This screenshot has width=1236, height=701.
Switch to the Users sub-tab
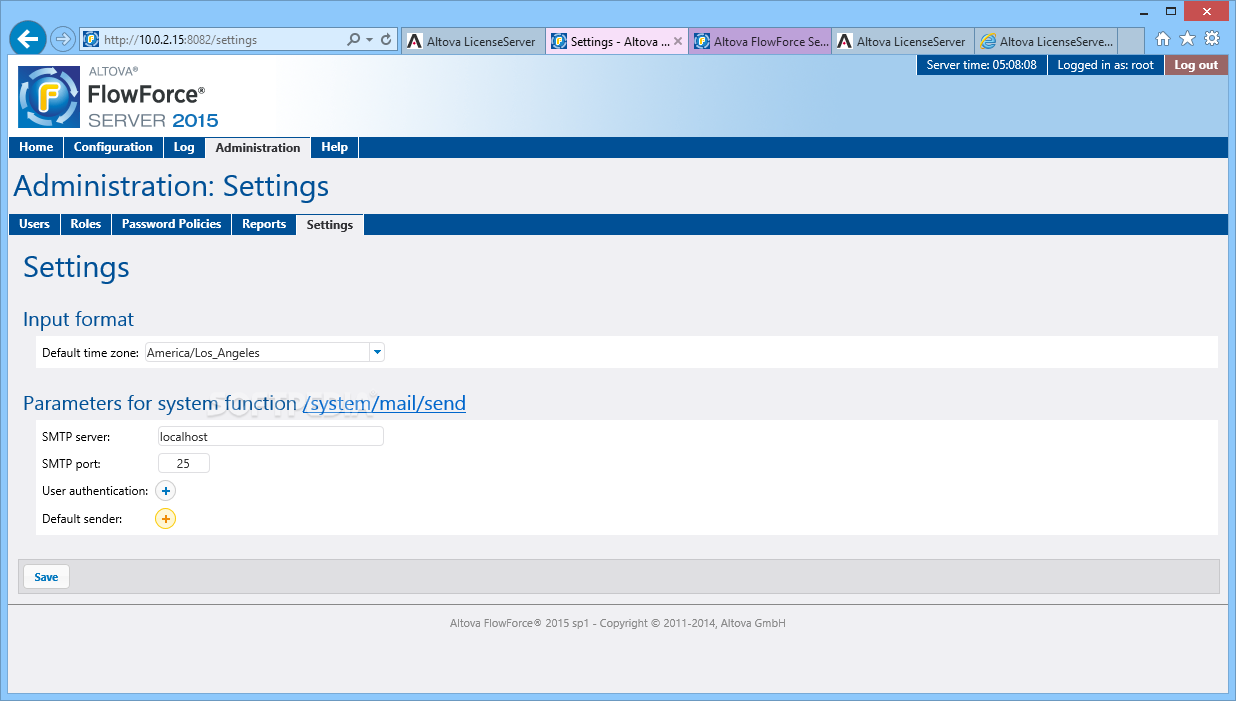pos(34,224)
